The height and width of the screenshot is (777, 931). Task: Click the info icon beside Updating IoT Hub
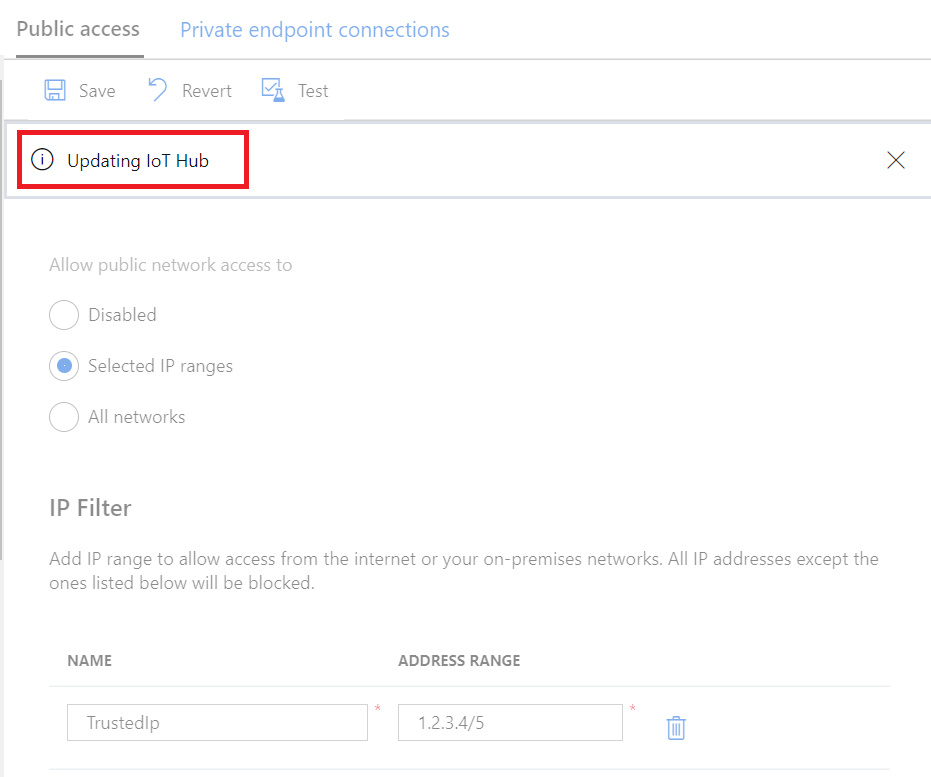(x=42, y=160)
